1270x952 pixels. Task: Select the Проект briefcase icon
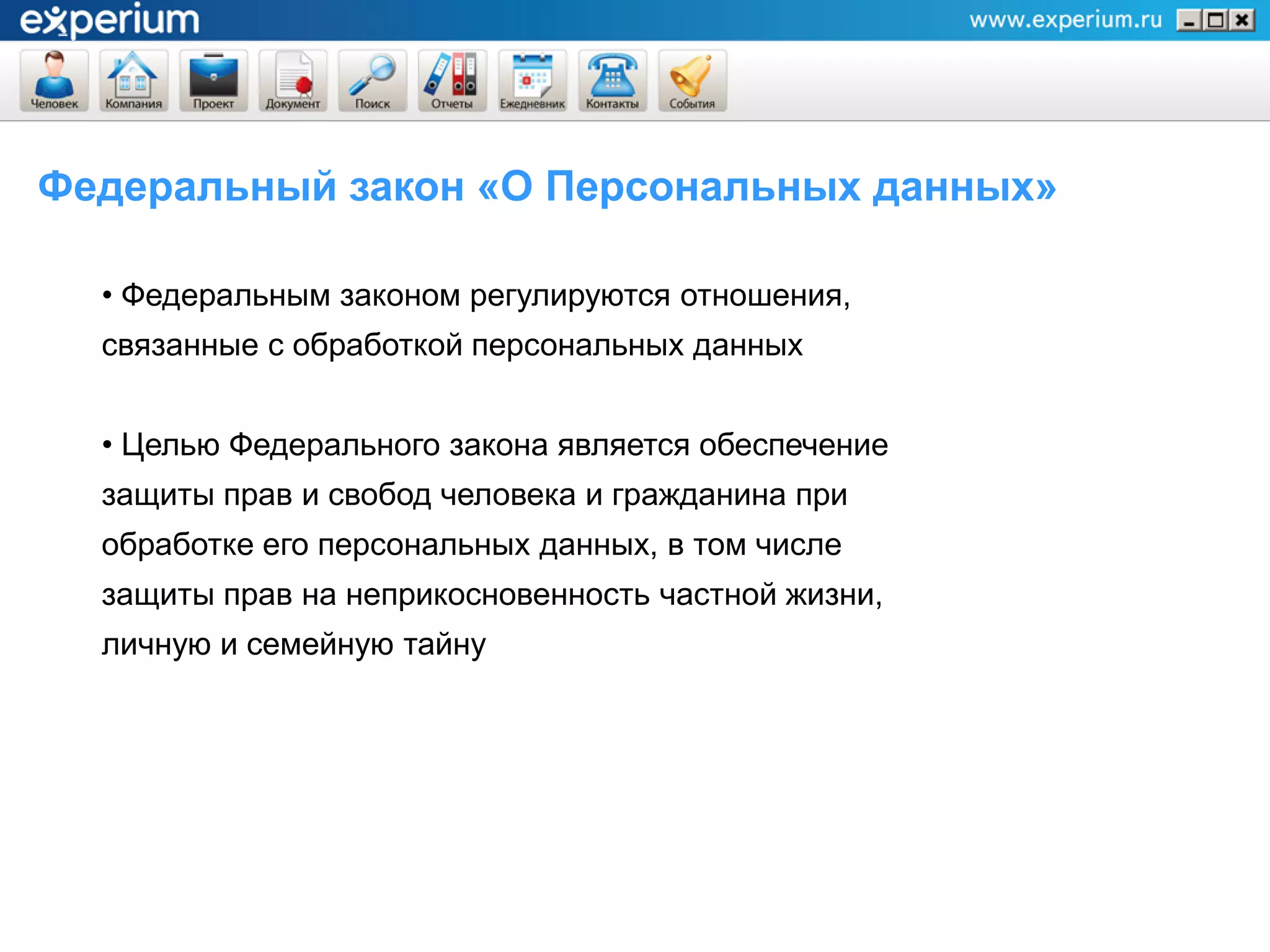[x=213, y=75]
